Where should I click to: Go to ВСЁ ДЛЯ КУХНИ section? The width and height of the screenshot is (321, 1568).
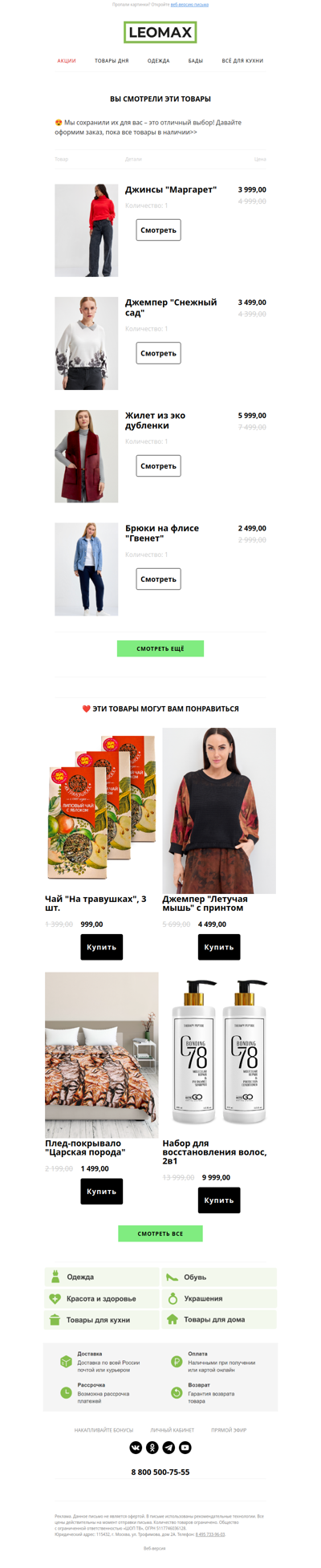242,61
